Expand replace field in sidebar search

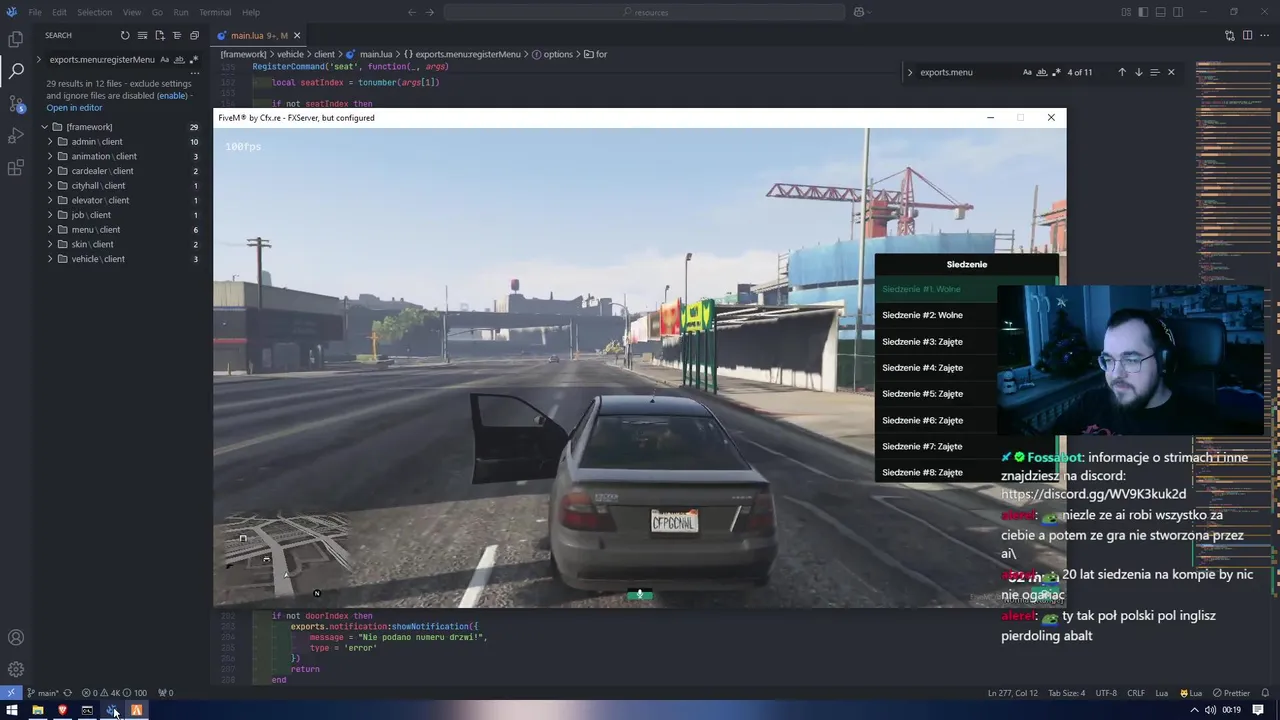pyautogui.click(x=39, y=60)
